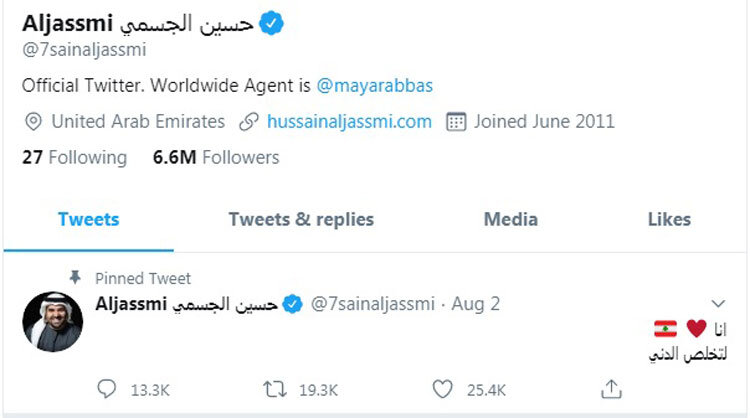Click the tweet author's profile picture

[x=52, y=322]
